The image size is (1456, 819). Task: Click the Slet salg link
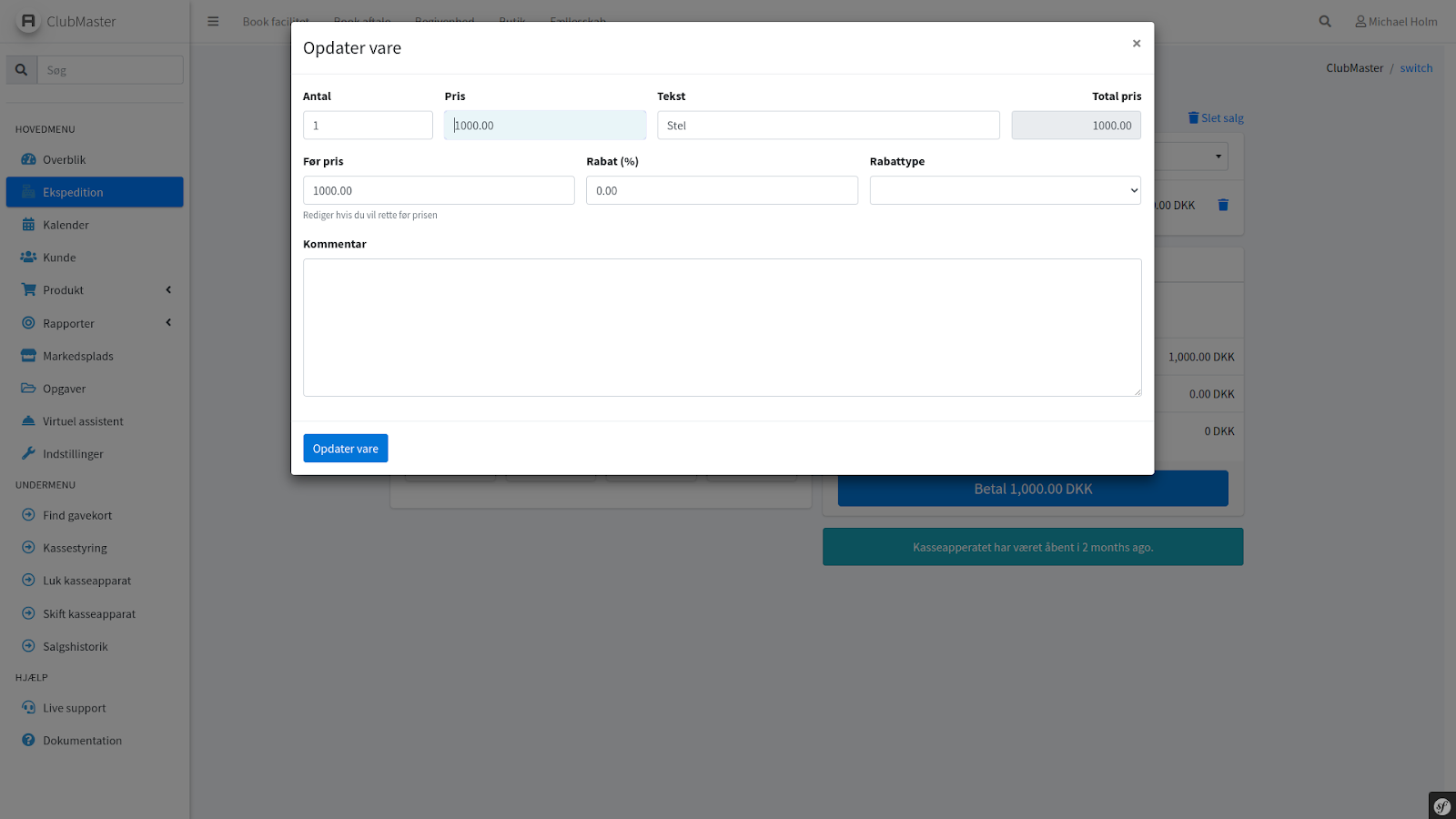coord(1216,118)
